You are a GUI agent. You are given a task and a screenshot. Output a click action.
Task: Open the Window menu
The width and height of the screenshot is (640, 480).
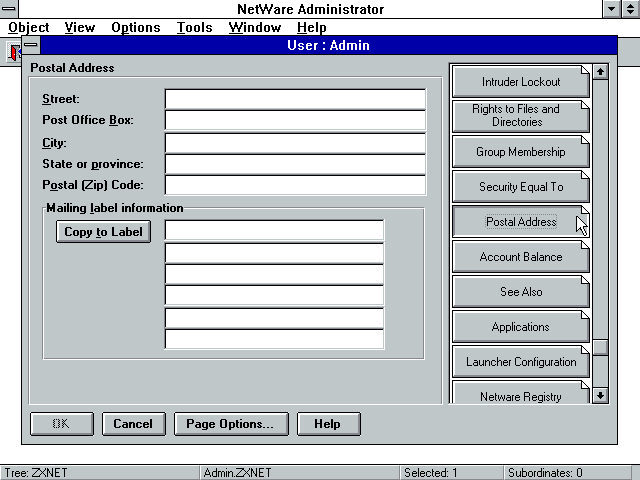255,28
